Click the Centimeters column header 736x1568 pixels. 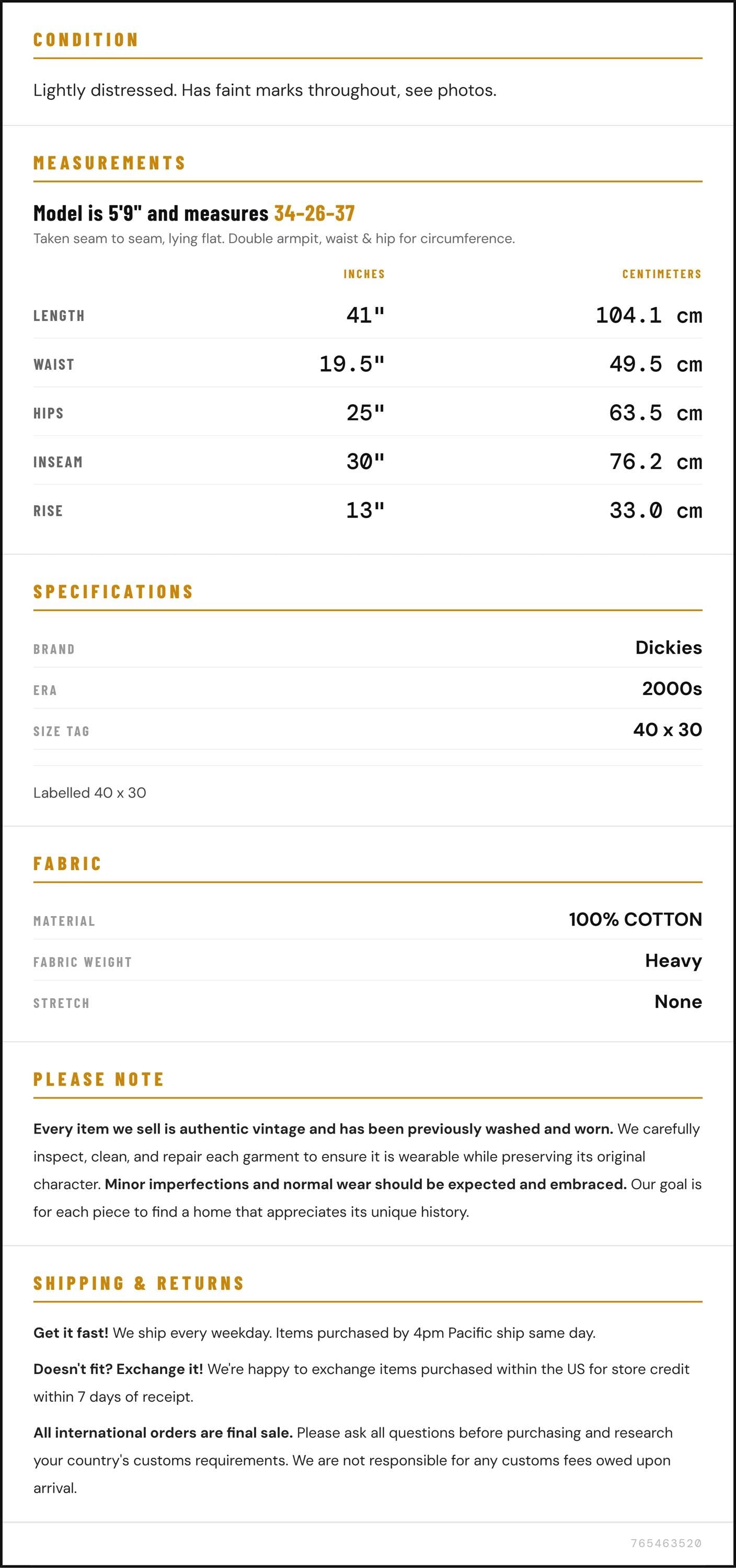tap(662, 274)
